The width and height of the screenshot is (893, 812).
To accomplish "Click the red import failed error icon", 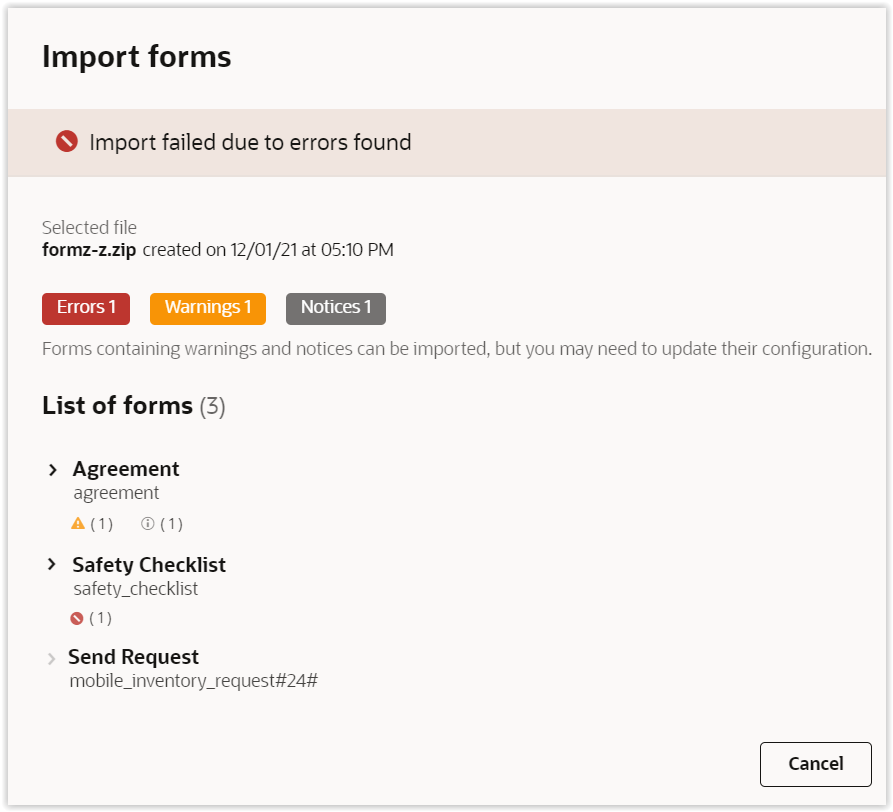I will [67, 142].
